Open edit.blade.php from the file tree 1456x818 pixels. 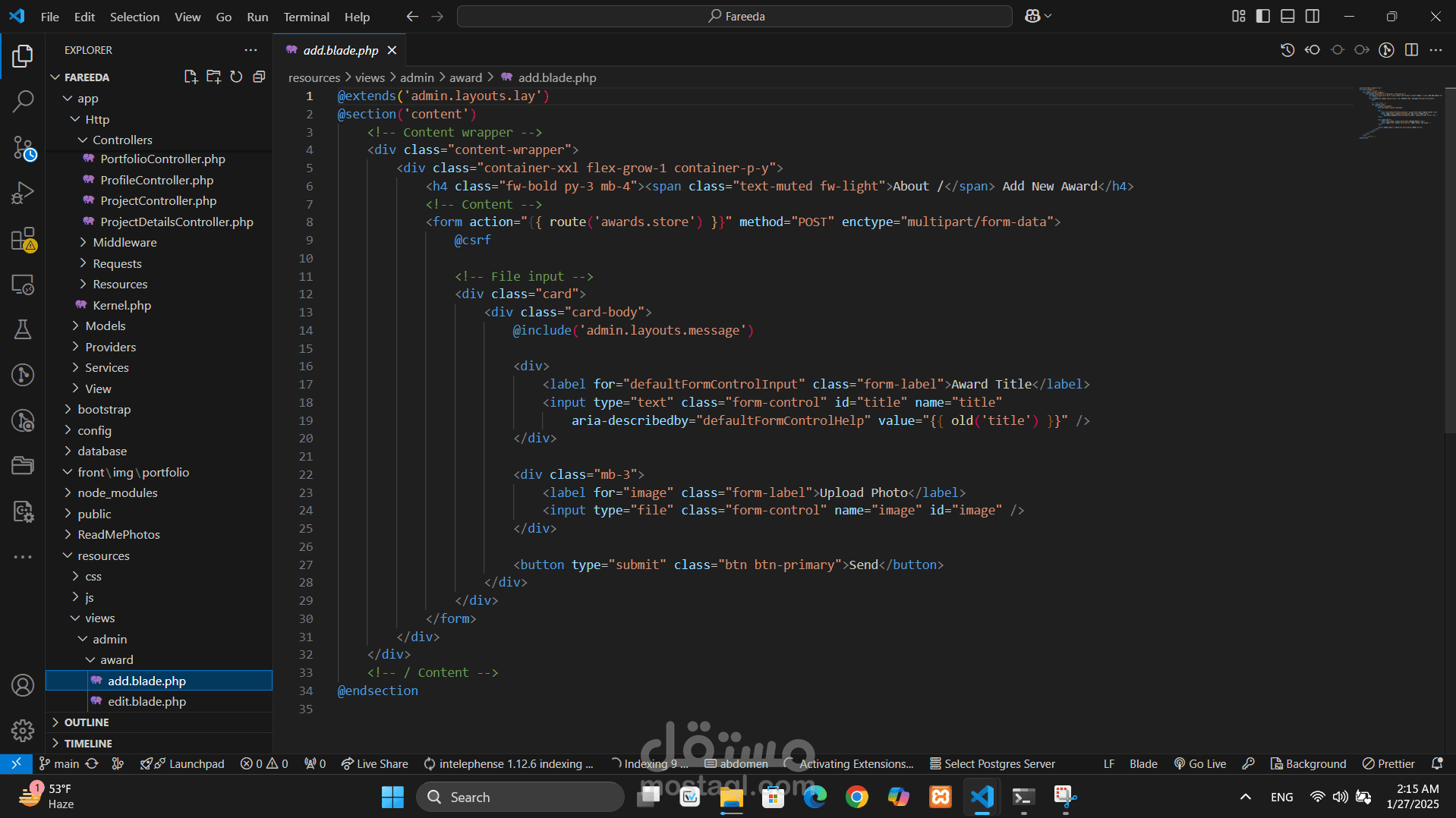147,701
